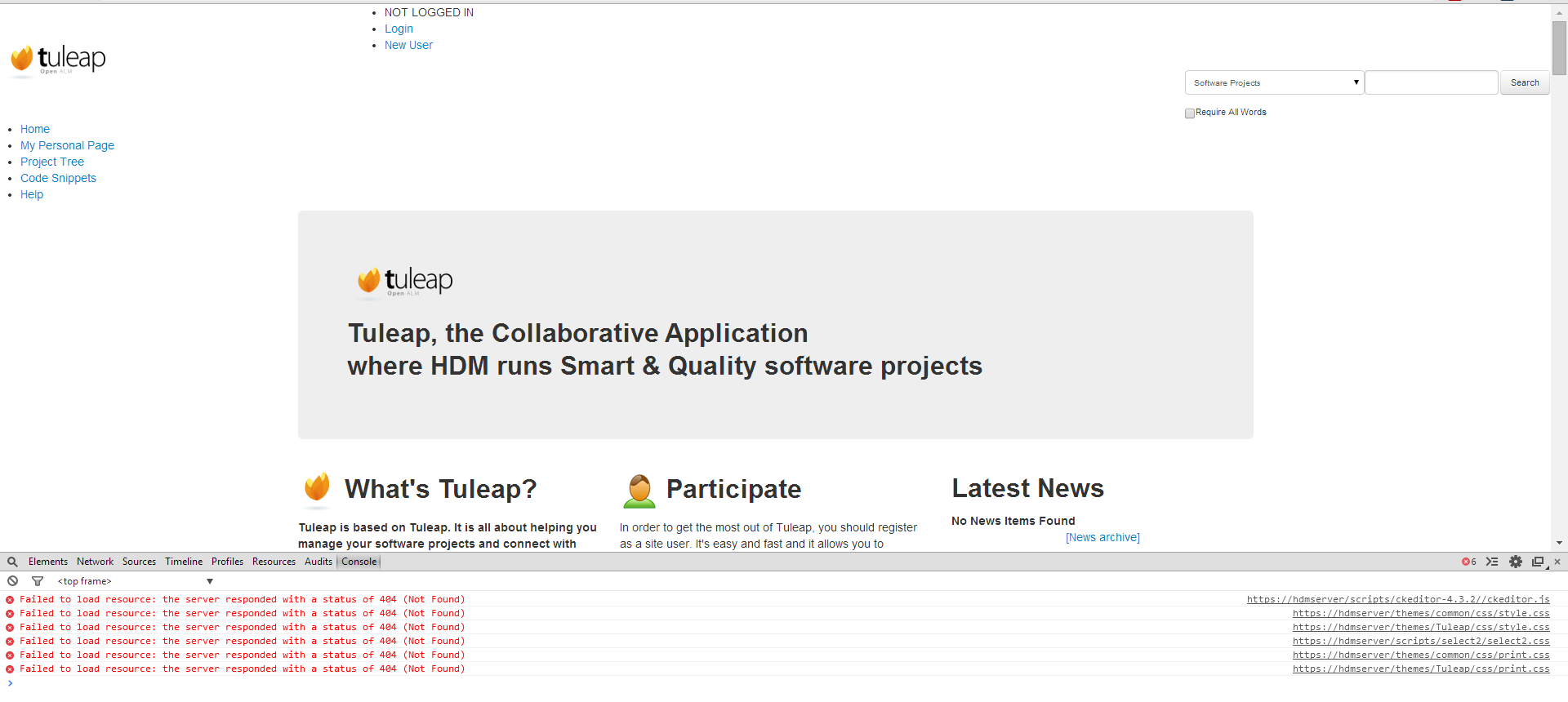Image resolution: width=1568 pixels, height=702 pixels.
Task: Switch to the Profiles tab
Action: (x=227, y=562)
